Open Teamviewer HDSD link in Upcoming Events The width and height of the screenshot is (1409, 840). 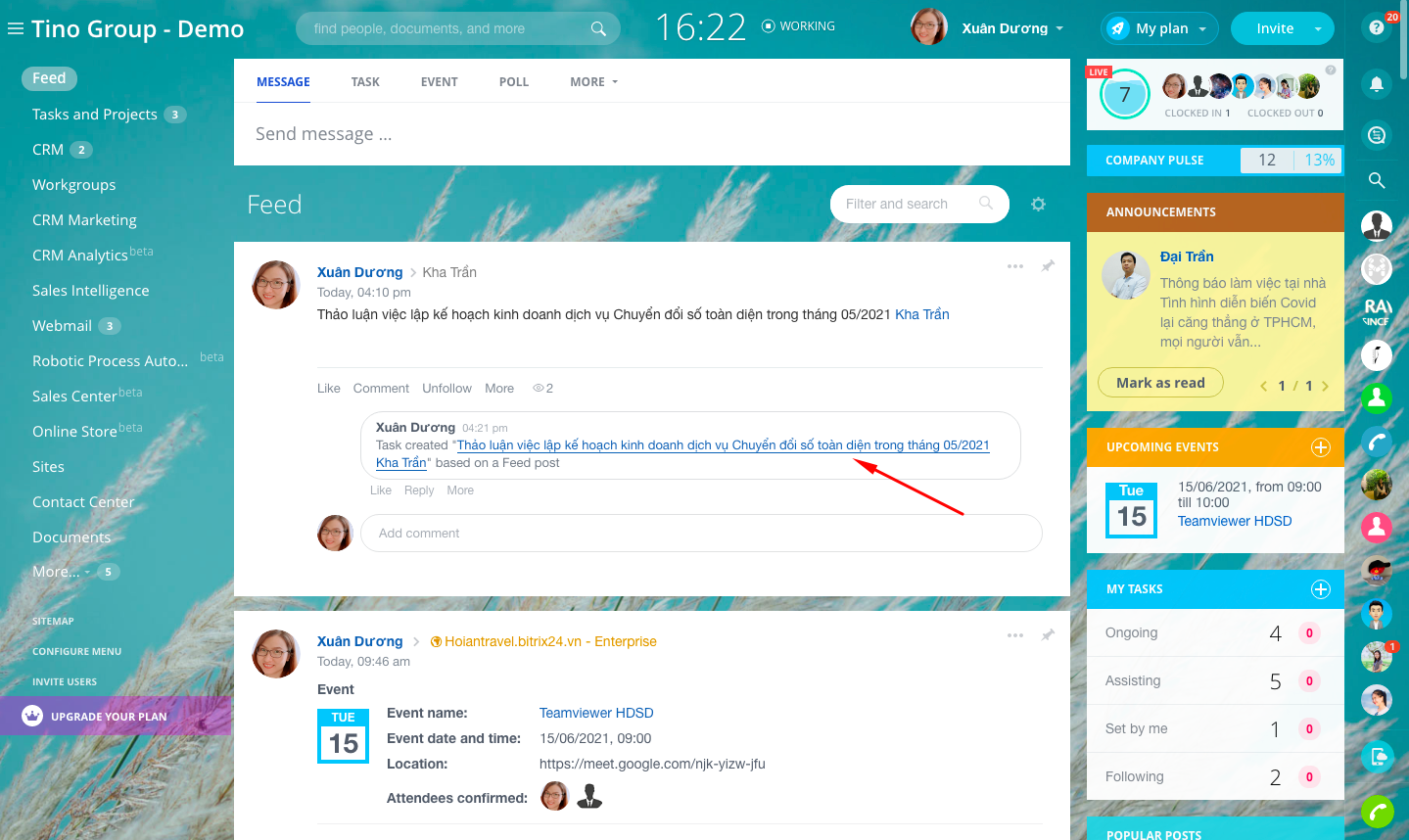click(1235, 521)
